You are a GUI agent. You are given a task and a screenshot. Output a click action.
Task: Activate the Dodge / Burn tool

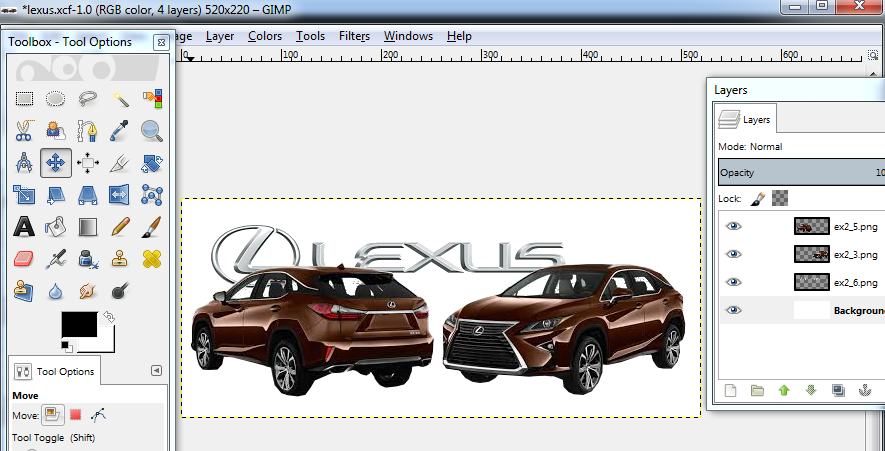point(120,291)
